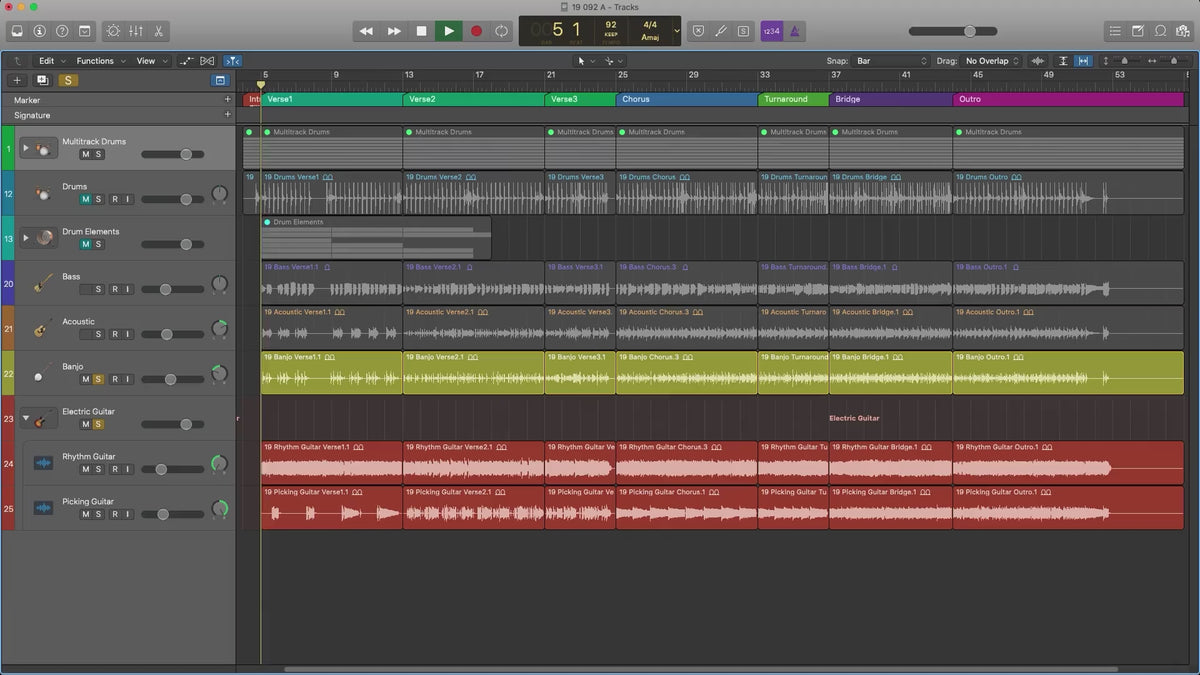Image resolution: width=1200 pixels, height=675 pixels.
Task: Enable the count-in 1234 button
Action: pos(771,31)
